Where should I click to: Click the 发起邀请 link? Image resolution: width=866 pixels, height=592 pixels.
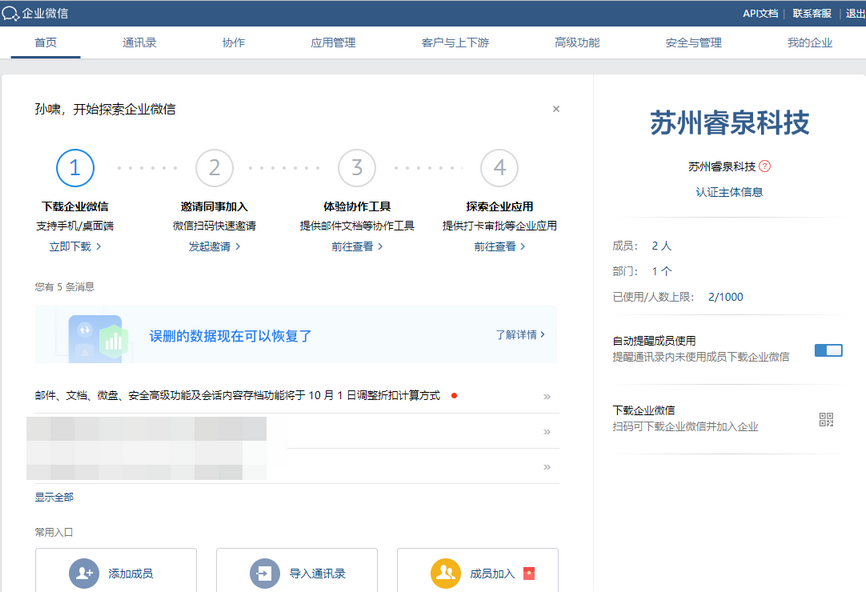point(214,246)
